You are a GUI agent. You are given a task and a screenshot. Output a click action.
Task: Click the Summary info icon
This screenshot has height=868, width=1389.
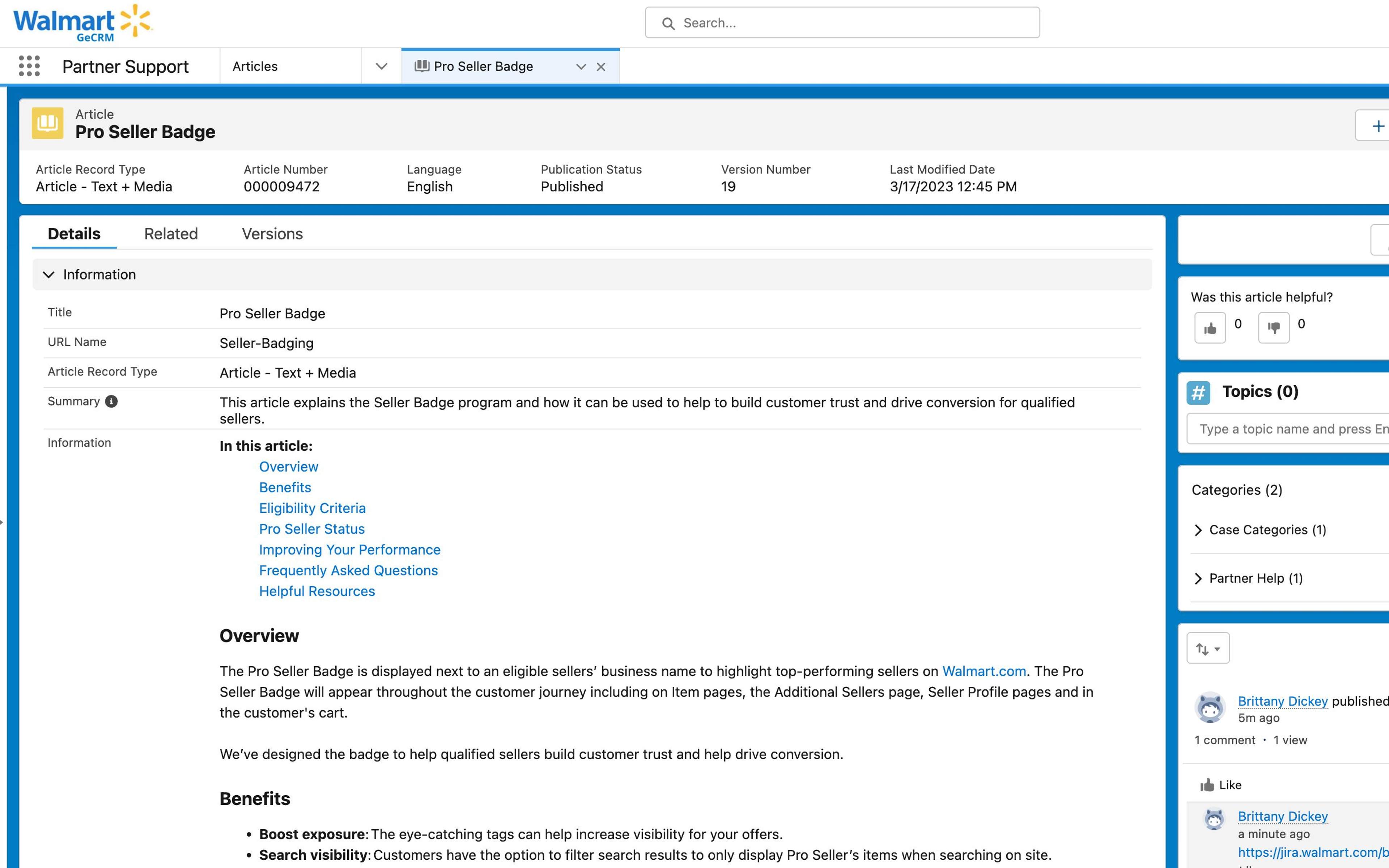111,401
